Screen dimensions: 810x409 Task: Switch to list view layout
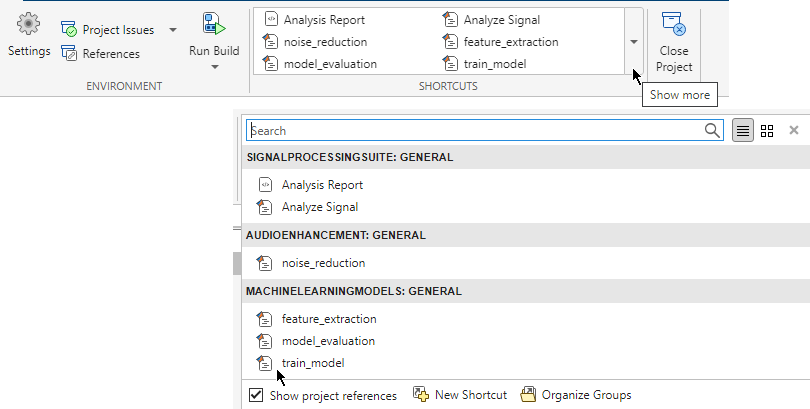pos(742,130)
